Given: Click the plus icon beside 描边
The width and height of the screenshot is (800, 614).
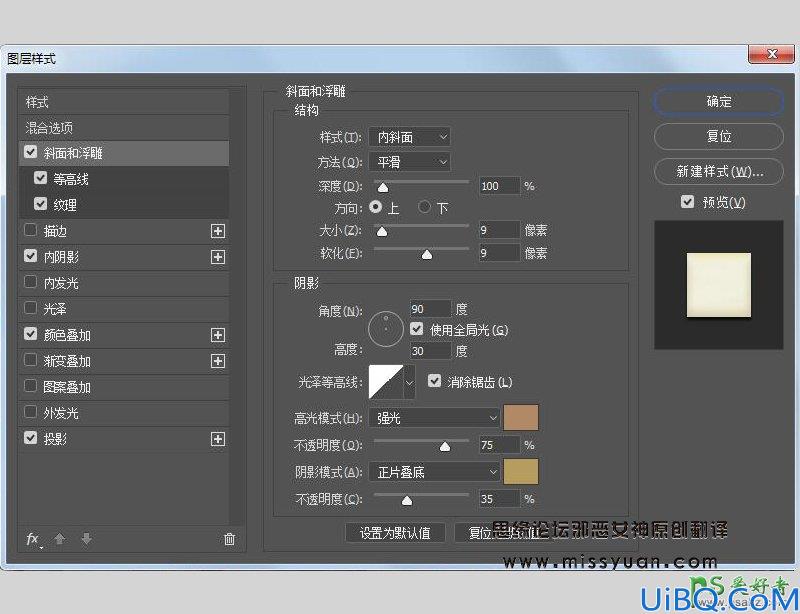Looking at the screenshot, I should [218, 231].
